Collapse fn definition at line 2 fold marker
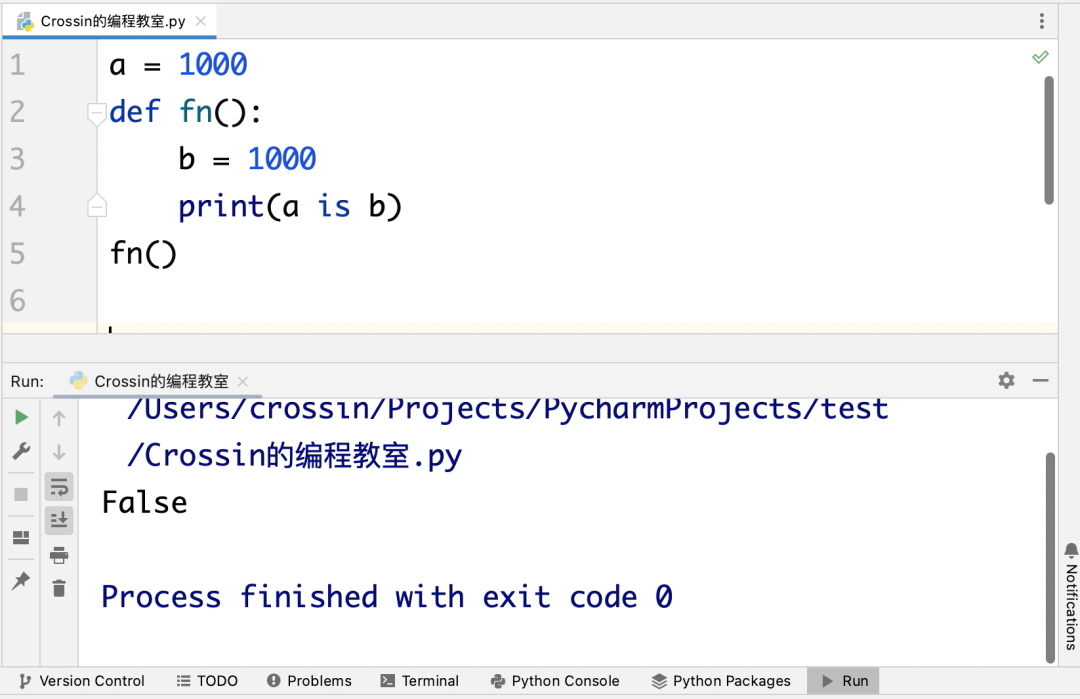The image size is (1080, 699). pyautogui.click(x=97, y=112)
